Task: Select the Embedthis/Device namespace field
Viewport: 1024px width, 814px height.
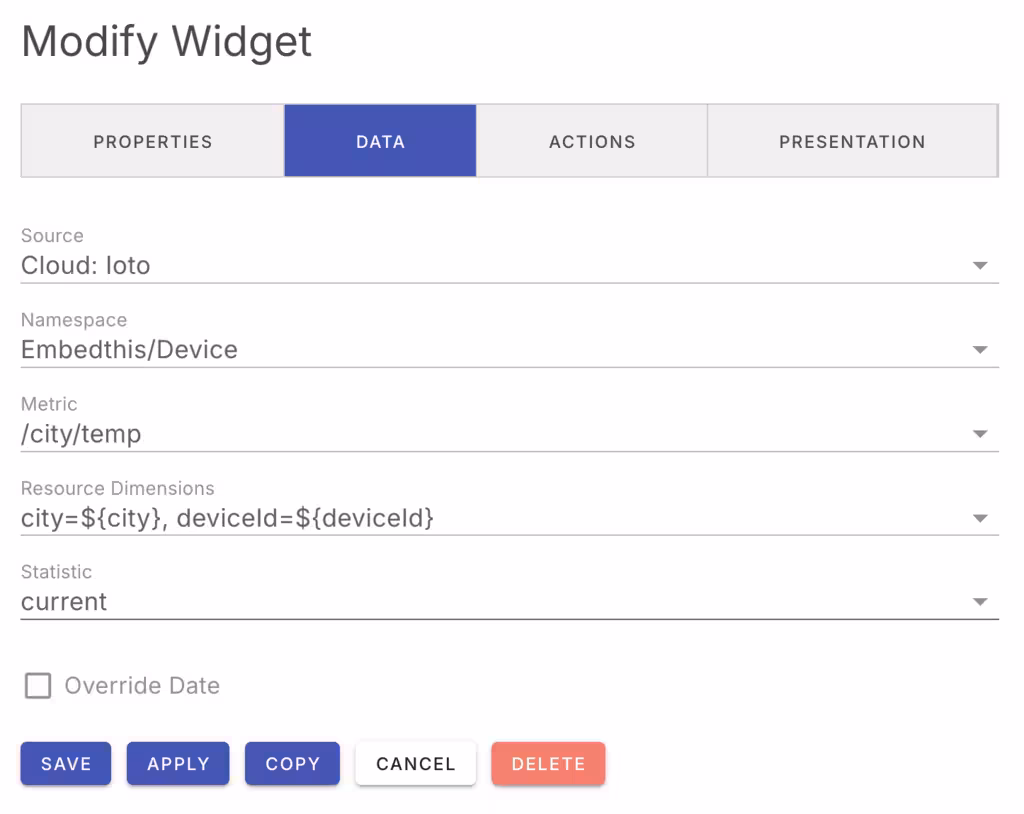Action: [130, 350]
